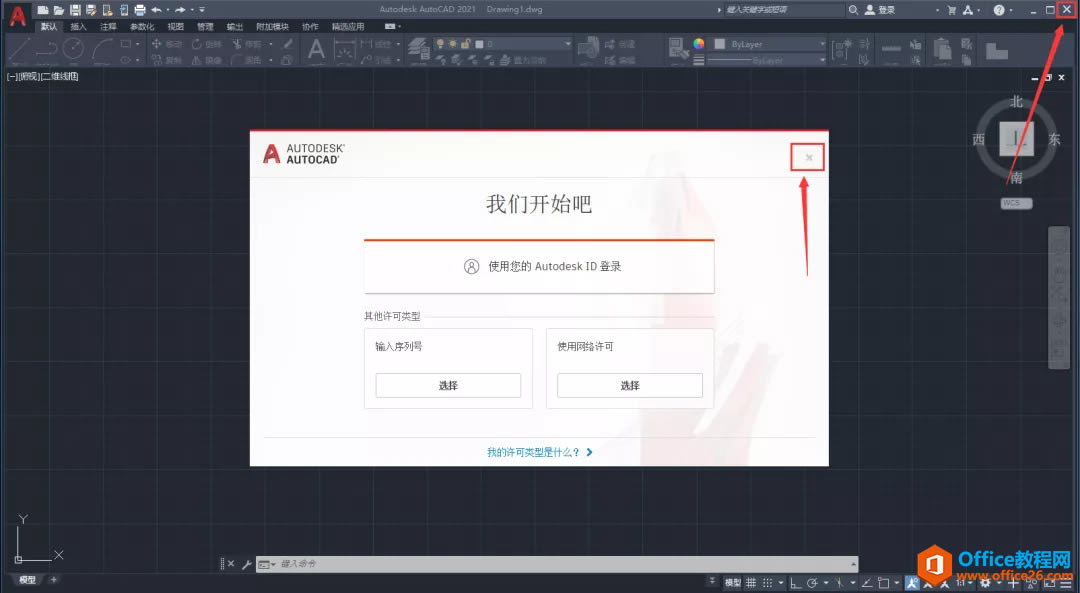Expand the quick access toolbar customize arrow
This screenshot has height=593, width=1080.
(202, 10)
